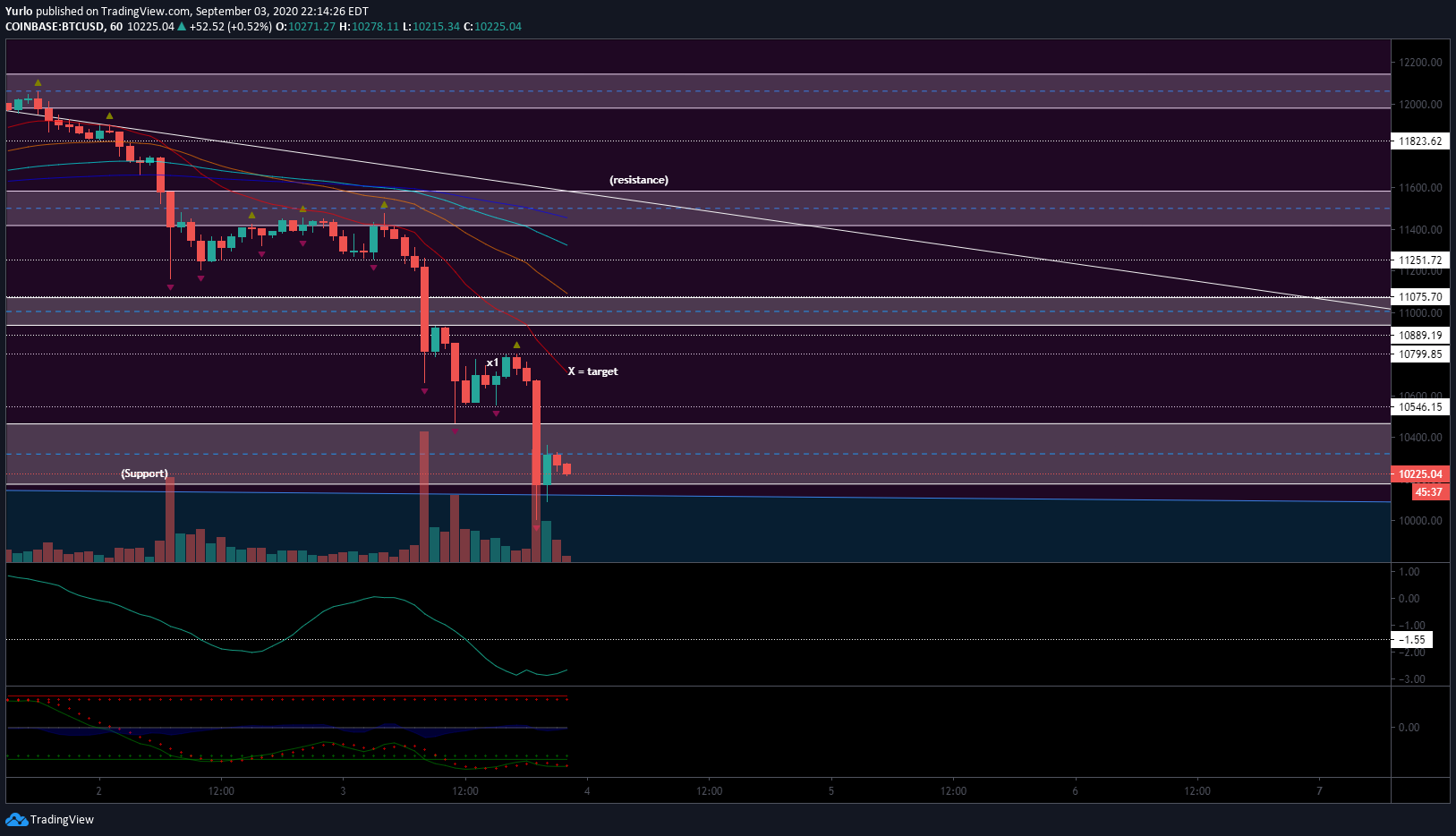
Task: Click the high price value H:10278.11
Action: pos(369,26)
